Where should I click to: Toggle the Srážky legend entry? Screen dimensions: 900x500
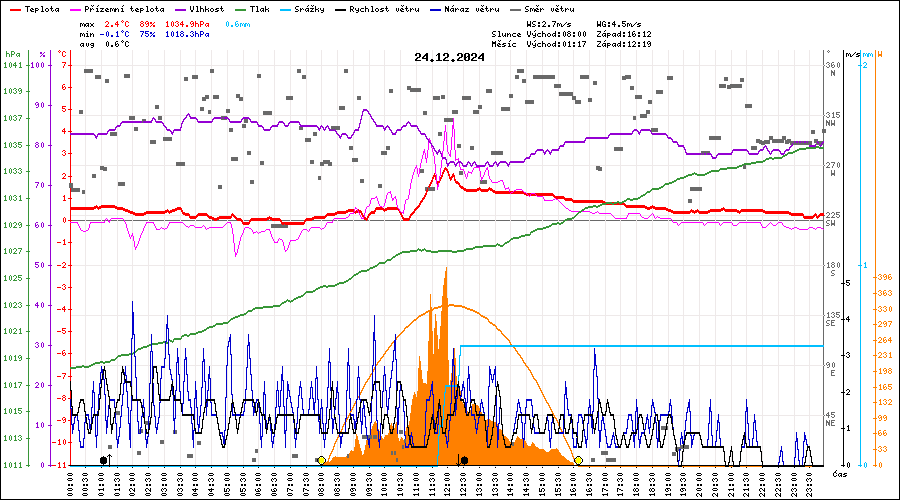point(304,9)
